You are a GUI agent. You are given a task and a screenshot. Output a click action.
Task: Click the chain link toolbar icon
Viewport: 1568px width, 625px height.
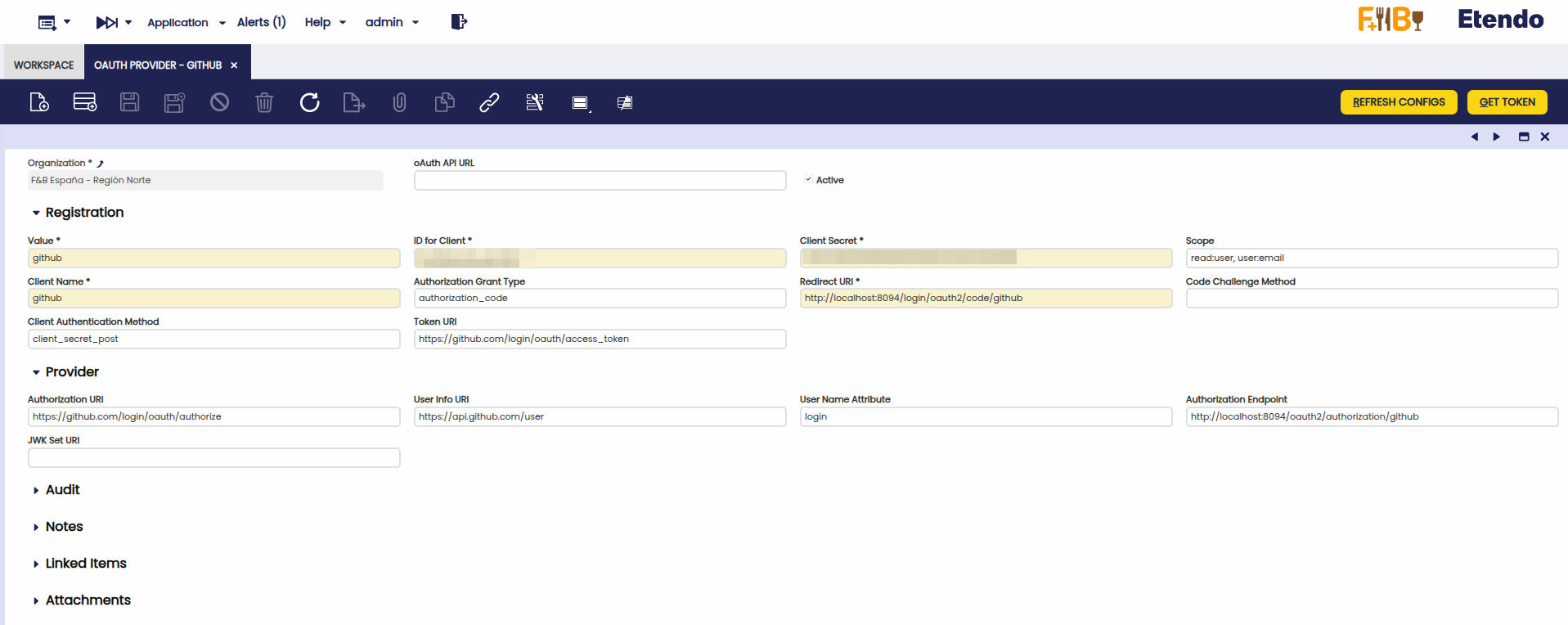point(489,102)
